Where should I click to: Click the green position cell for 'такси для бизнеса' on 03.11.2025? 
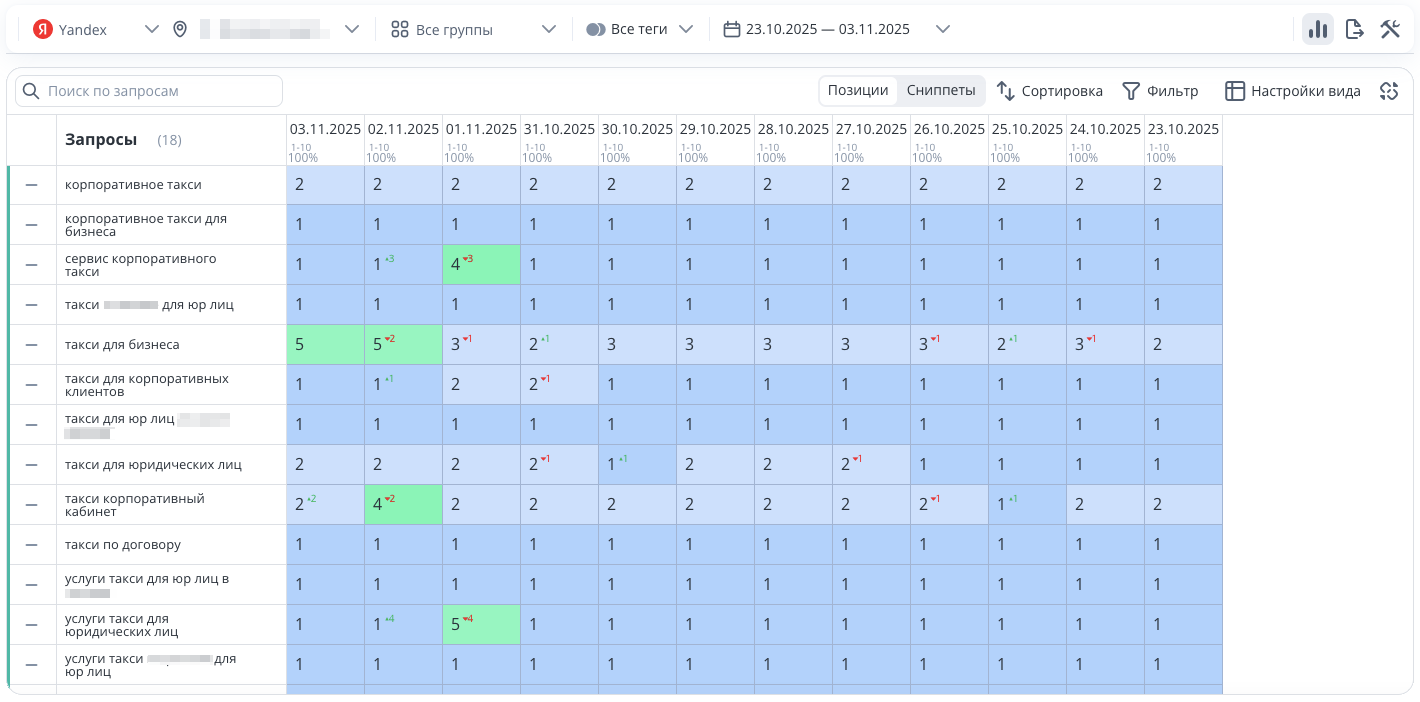pos(325,345)
